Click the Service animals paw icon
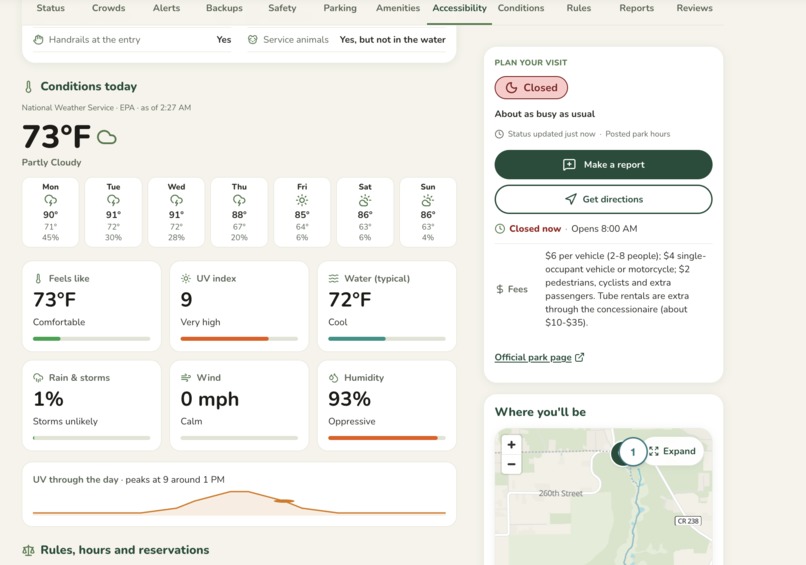Viewport: 806px width, 565px height. click(252, 40)
